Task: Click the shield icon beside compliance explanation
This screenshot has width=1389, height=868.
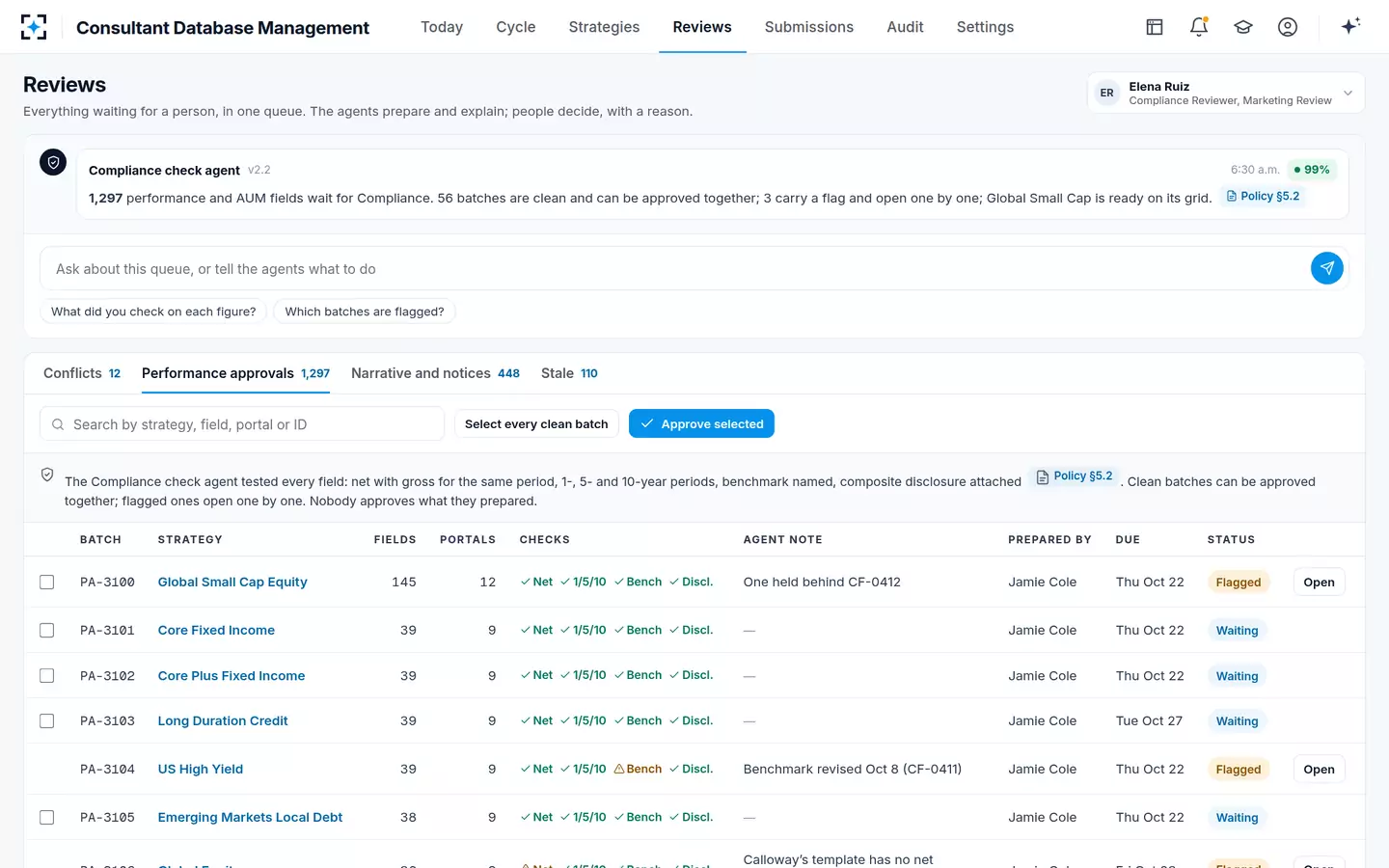Action: (47, 475)
